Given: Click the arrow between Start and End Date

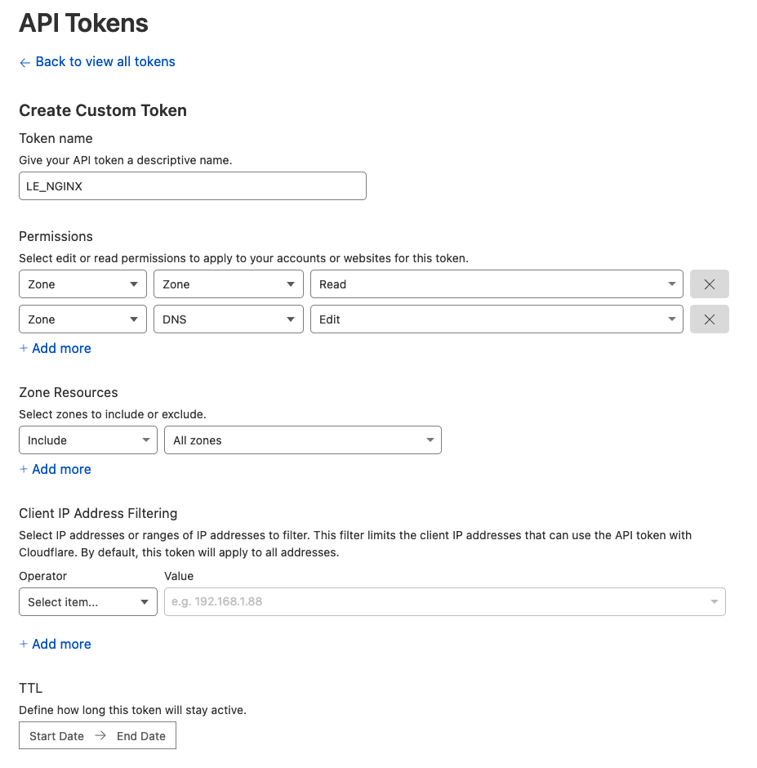Looking at the screenshot, I should pos(100,736).
